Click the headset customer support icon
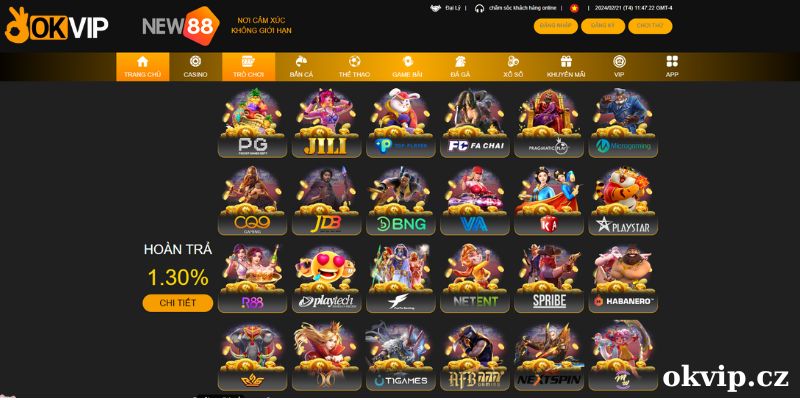800x400 pixels. [x=479, y=8]
